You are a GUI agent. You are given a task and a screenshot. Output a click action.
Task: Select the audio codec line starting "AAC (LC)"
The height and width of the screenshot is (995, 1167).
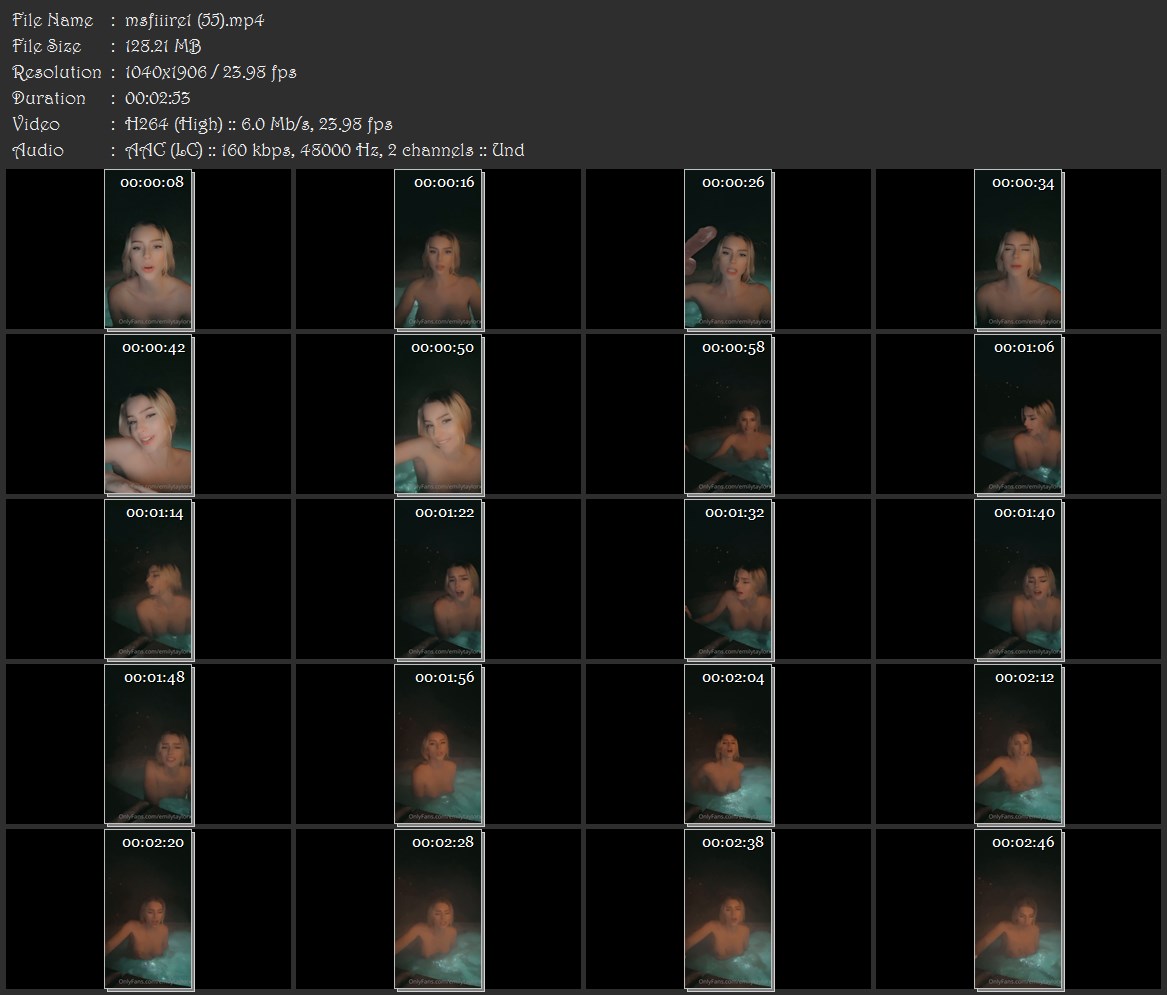pyautogui.click(x=324, y=150)
